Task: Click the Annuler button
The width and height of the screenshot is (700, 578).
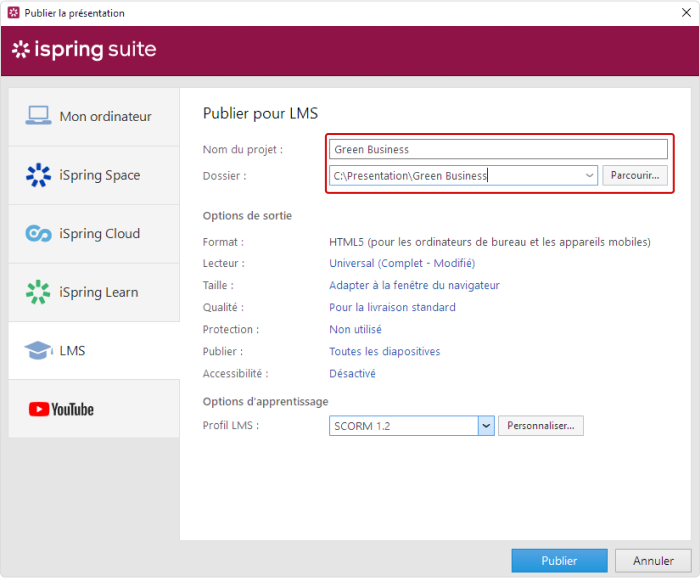Action: click(x=653, y=561)
